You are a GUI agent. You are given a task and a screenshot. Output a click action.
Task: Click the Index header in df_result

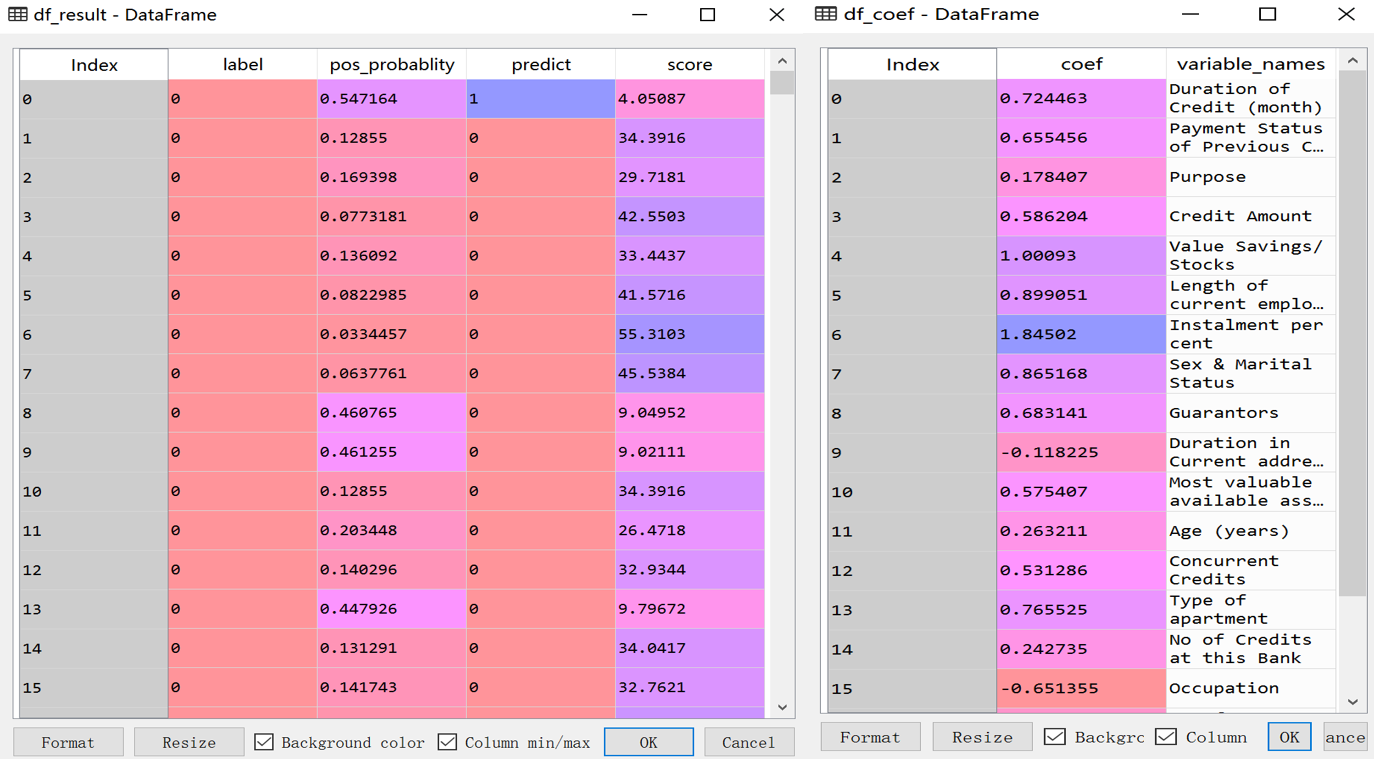[94, 64]
